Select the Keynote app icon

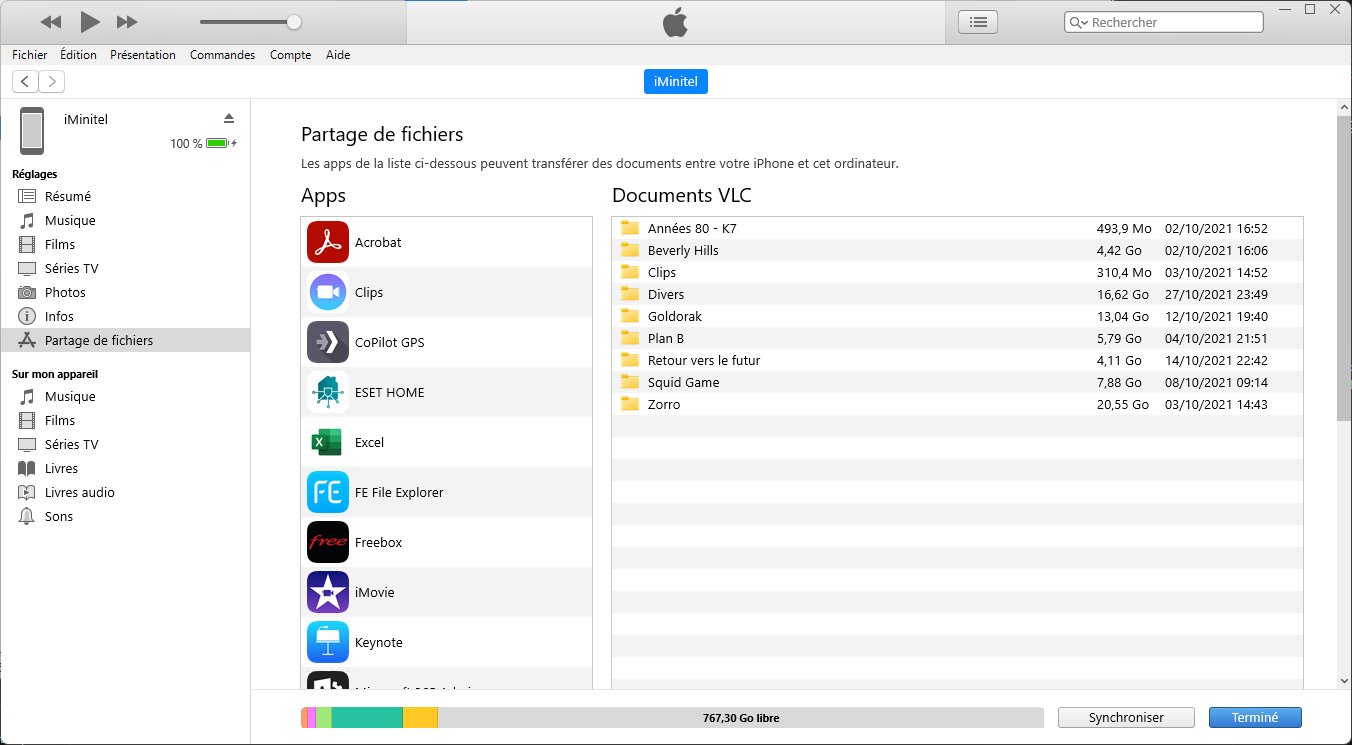328,642
